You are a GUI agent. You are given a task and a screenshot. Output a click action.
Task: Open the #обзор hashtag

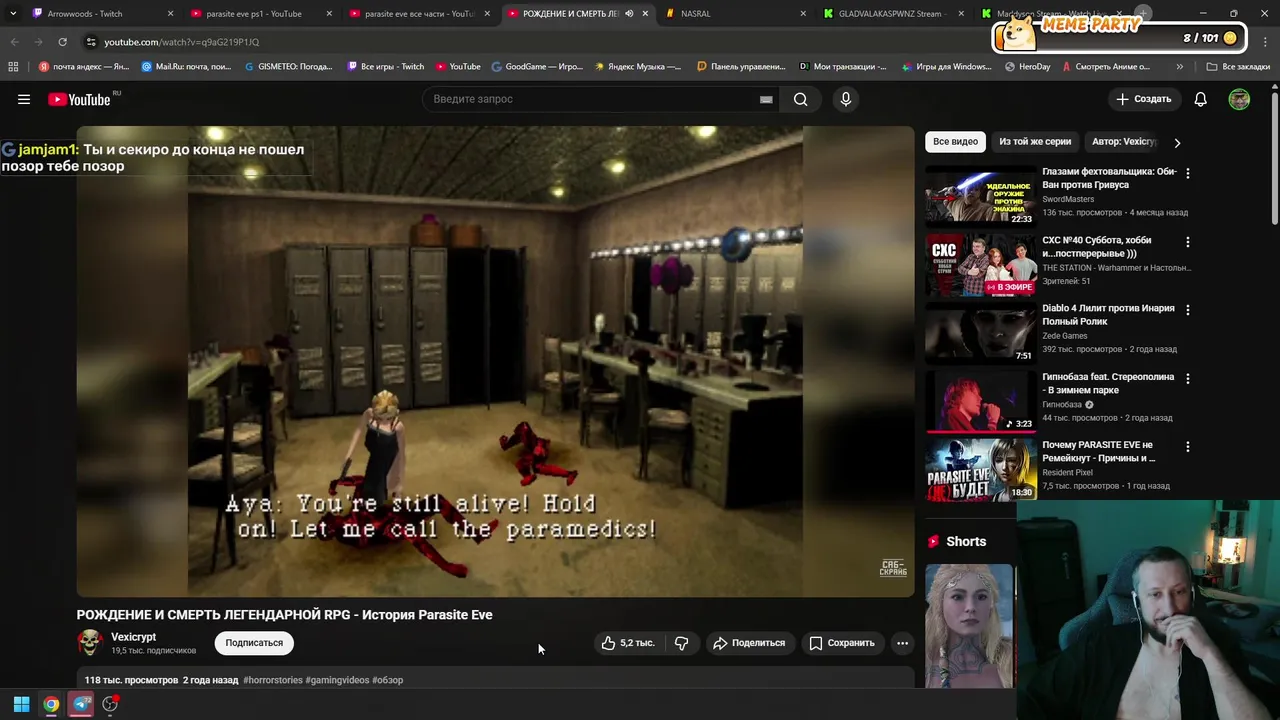(388, 680)
